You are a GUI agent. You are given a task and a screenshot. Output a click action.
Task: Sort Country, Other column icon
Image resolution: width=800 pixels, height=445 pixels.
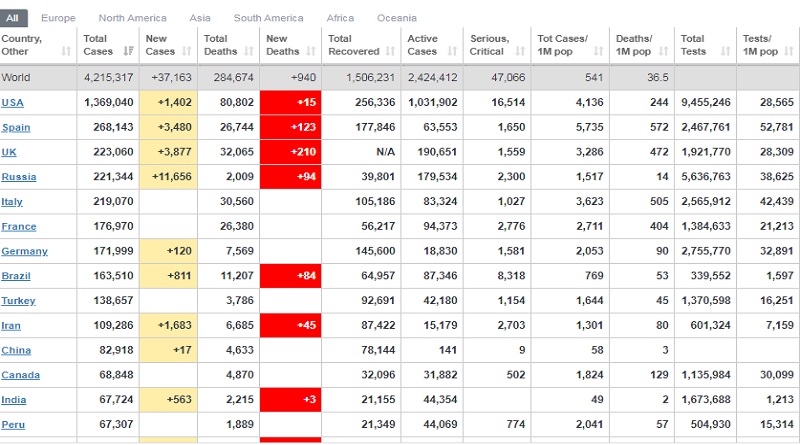[x=66, y=51]
